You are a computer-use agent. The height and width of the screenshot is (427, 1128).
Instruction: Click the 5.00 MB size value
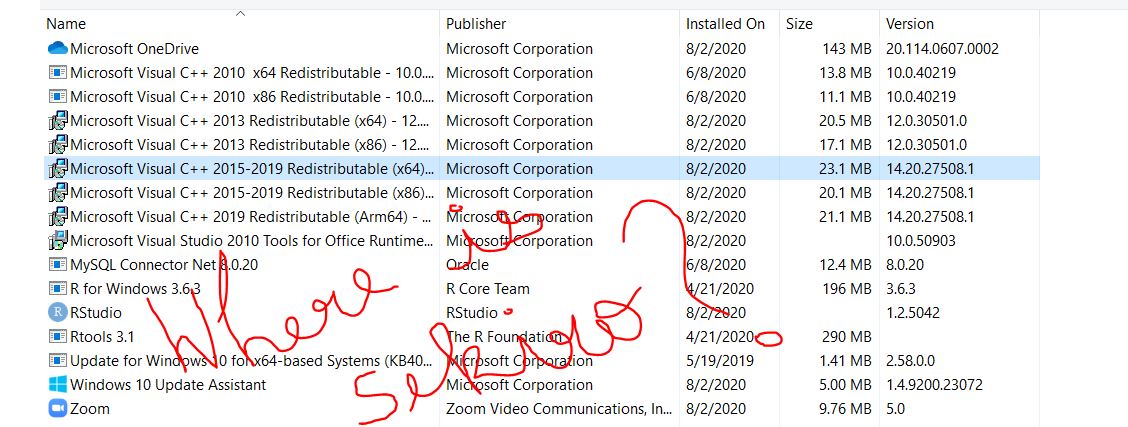845,385
